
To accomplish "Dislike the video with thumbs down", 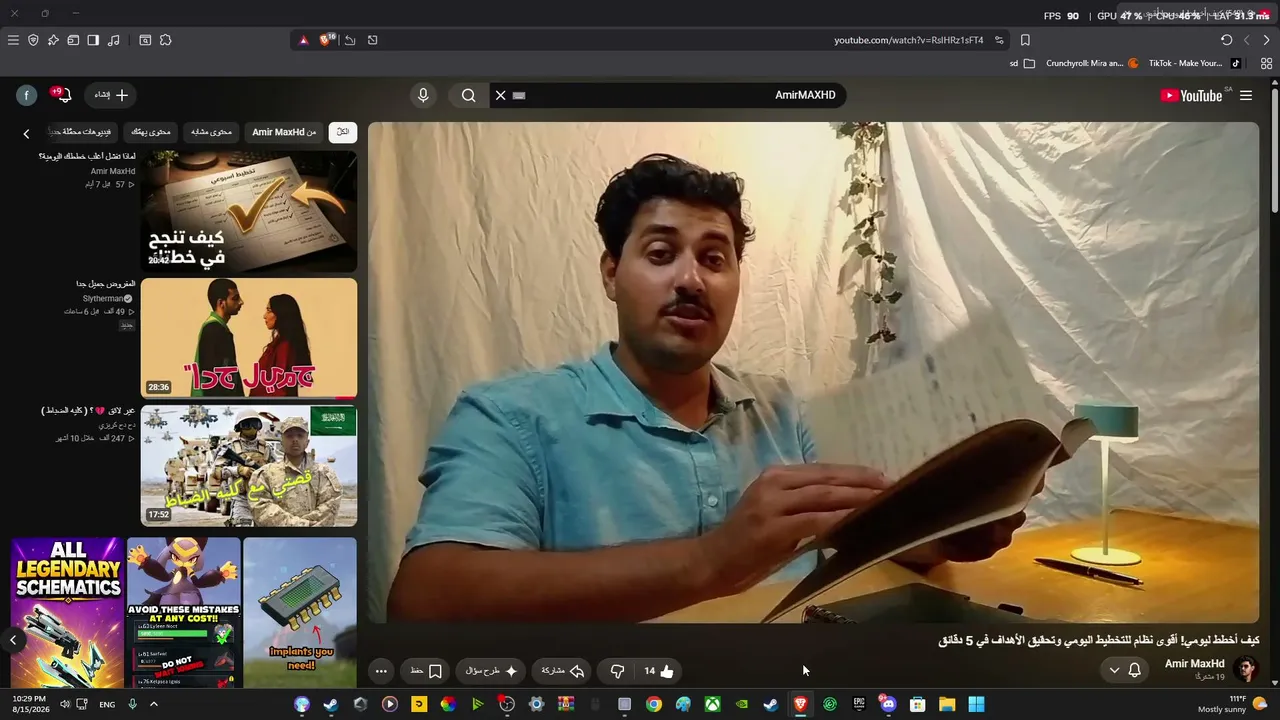I will point(617,671).
